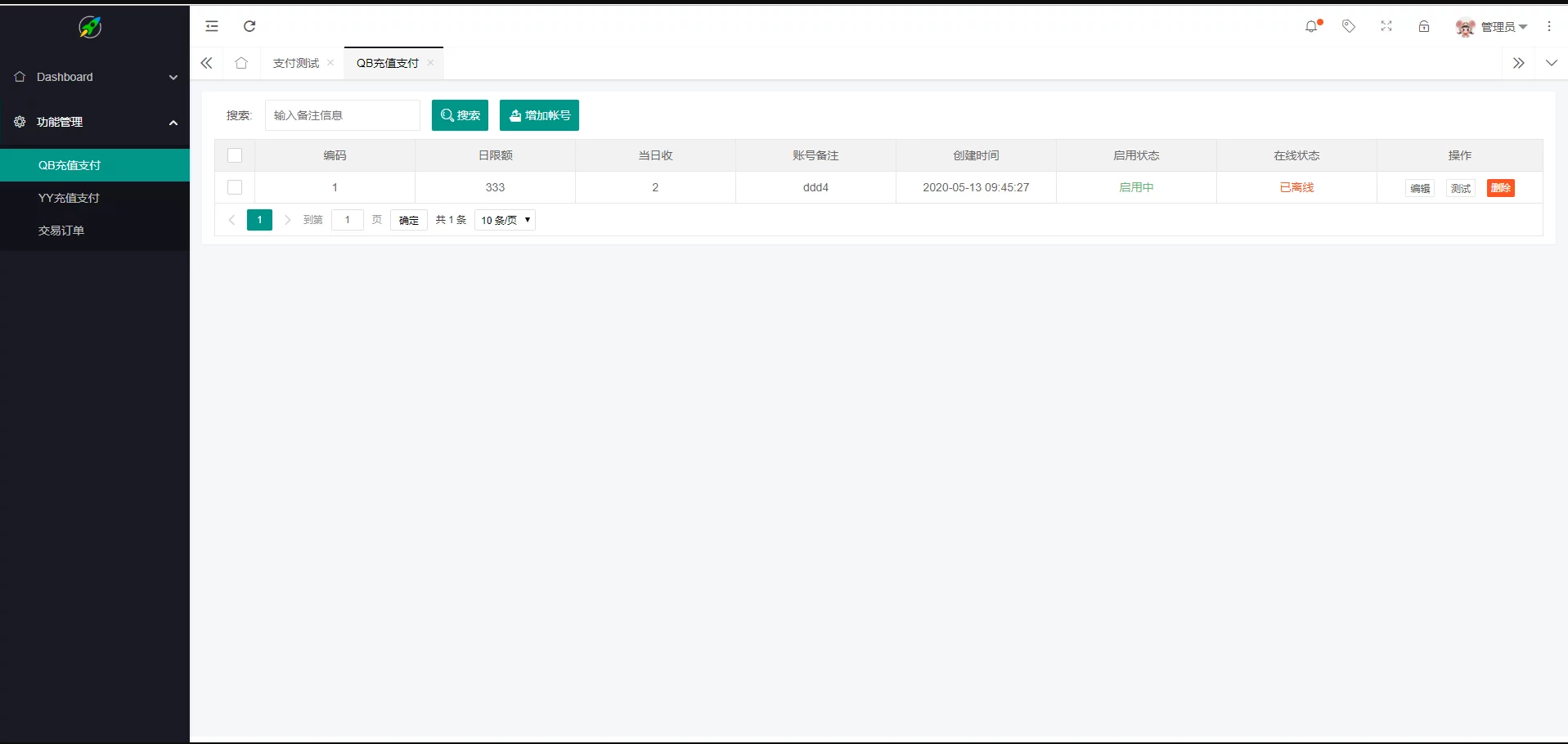This screenshot has width=1568, height=744.
Task: Open YY充值支付 in the sidebar
Action: 69,198
